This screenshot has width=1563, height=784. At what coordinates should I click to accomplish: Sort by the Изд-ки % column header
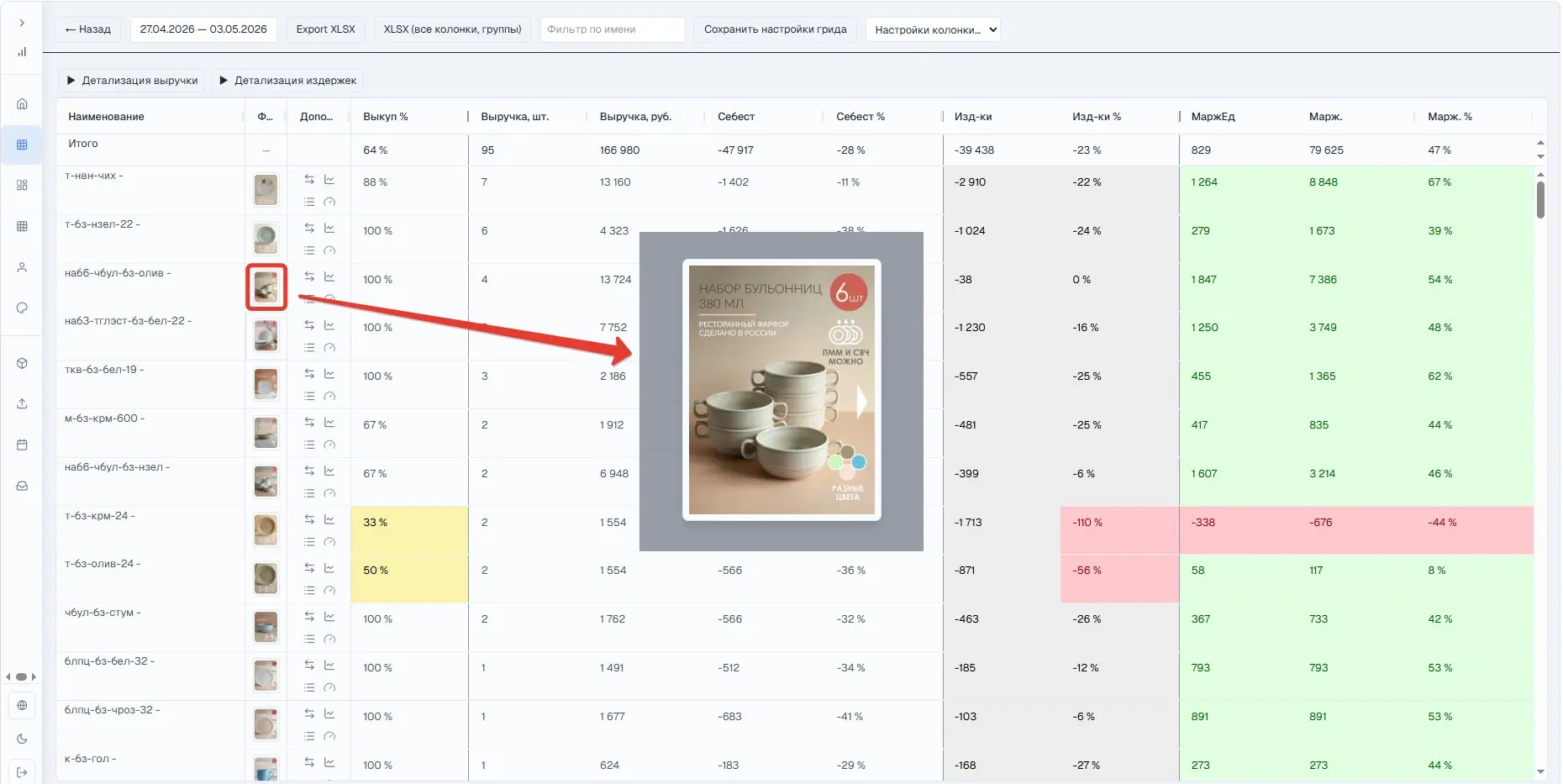[x=1096, y=117]
